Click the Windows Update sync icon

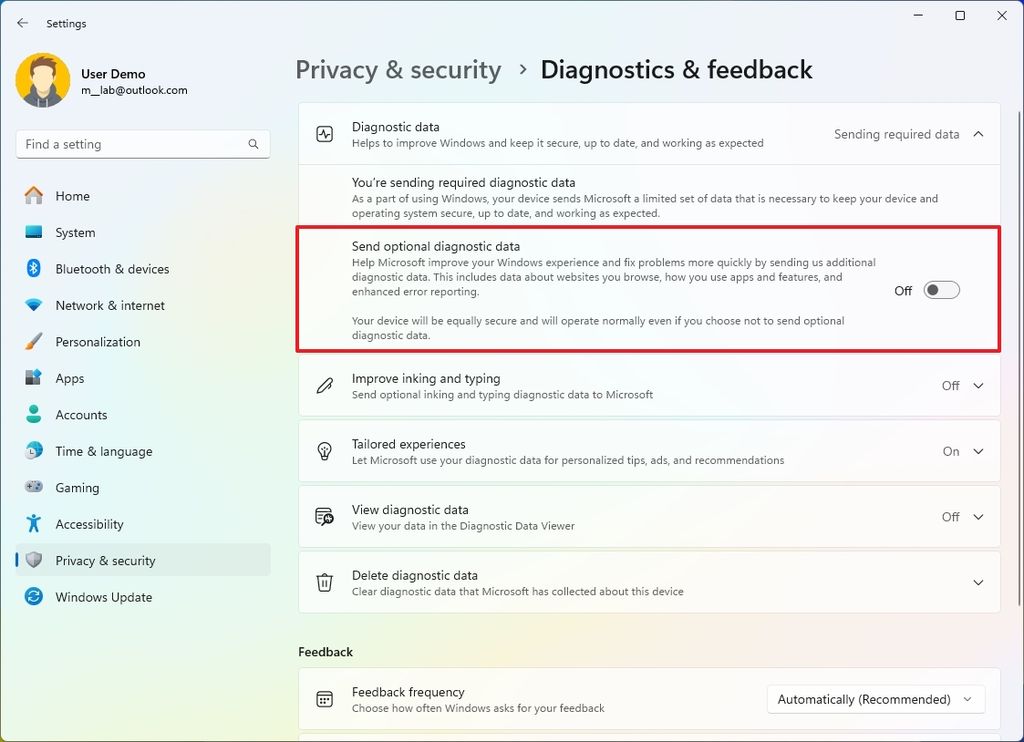coord(34,597)
